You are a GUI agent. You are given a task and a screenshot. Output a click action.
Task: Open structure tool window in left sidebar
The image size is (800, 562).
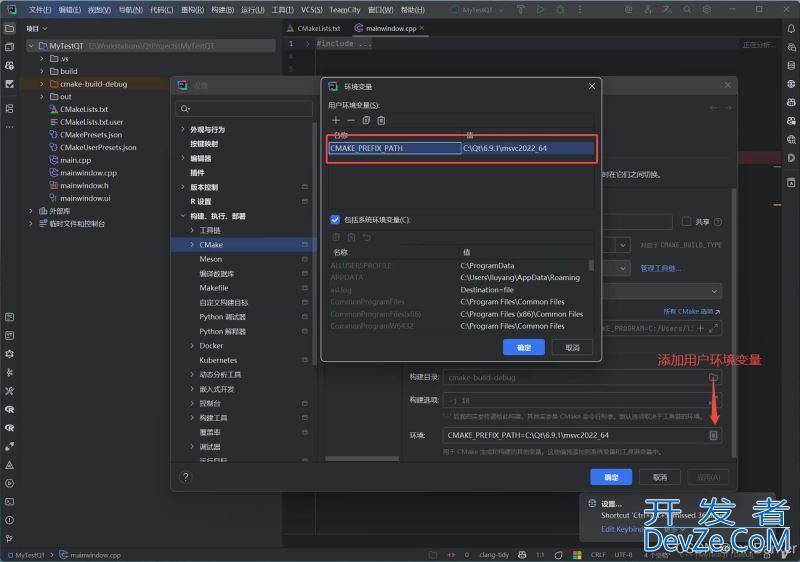coord(10,109)
